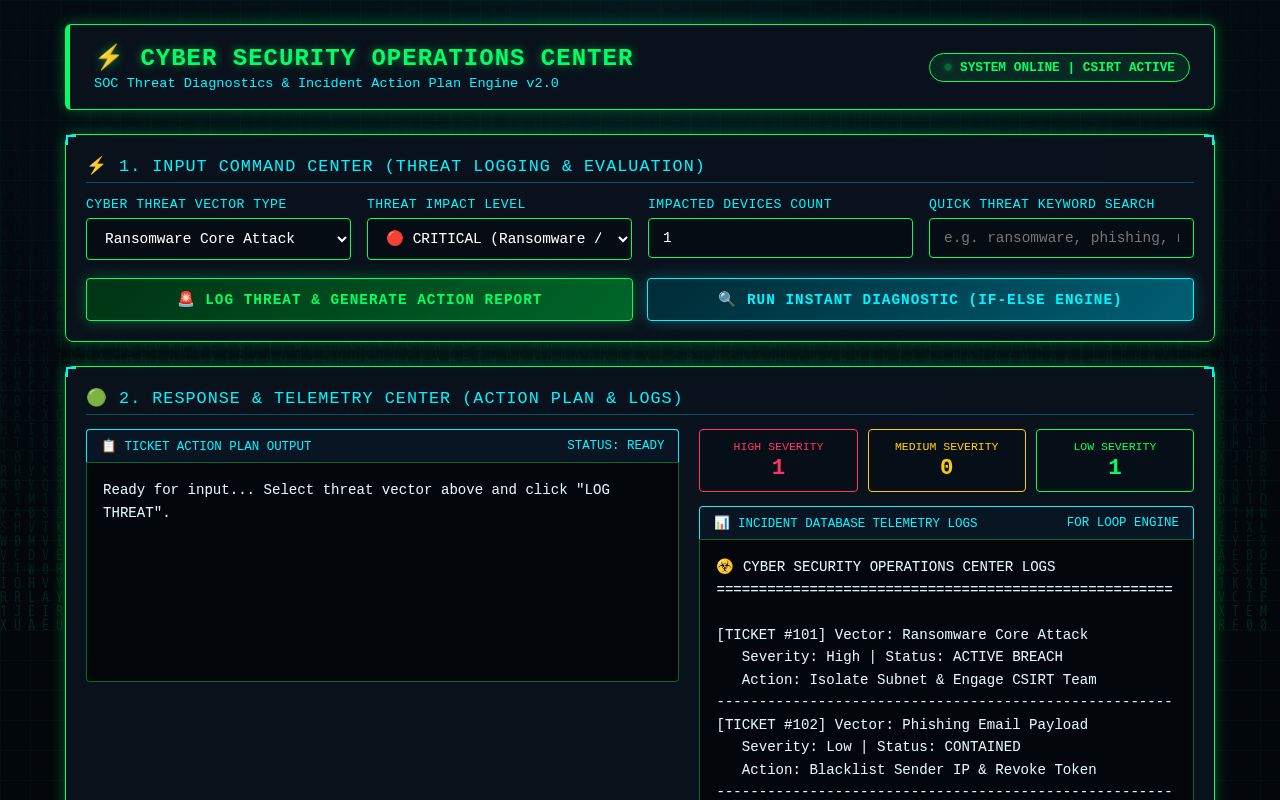Click Ticket Action Plan Output header title

tap(218, 446)
